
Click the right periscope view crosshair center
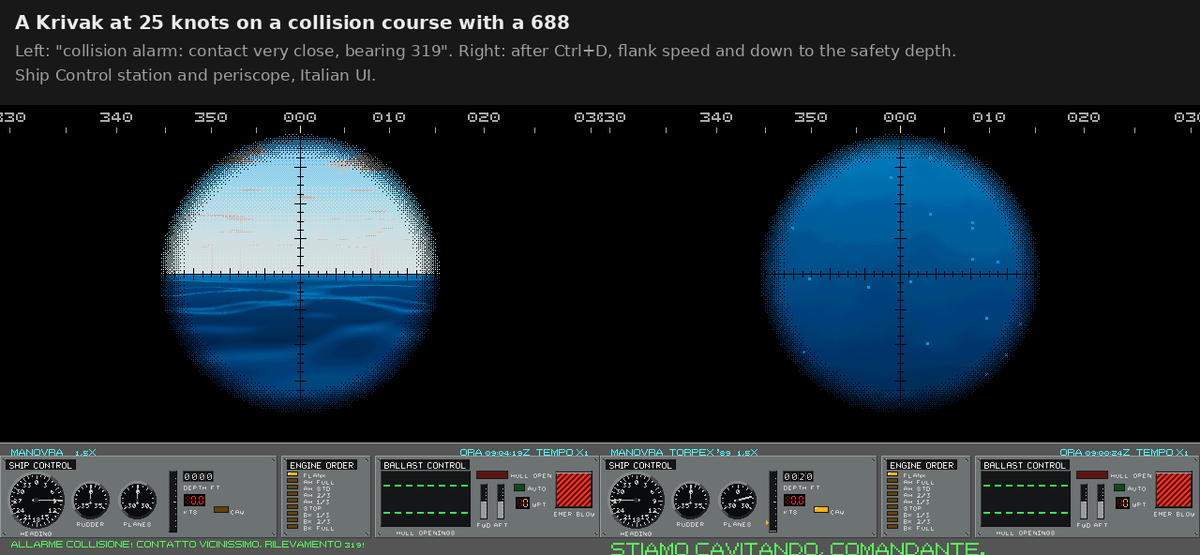[x=901, y=273]
